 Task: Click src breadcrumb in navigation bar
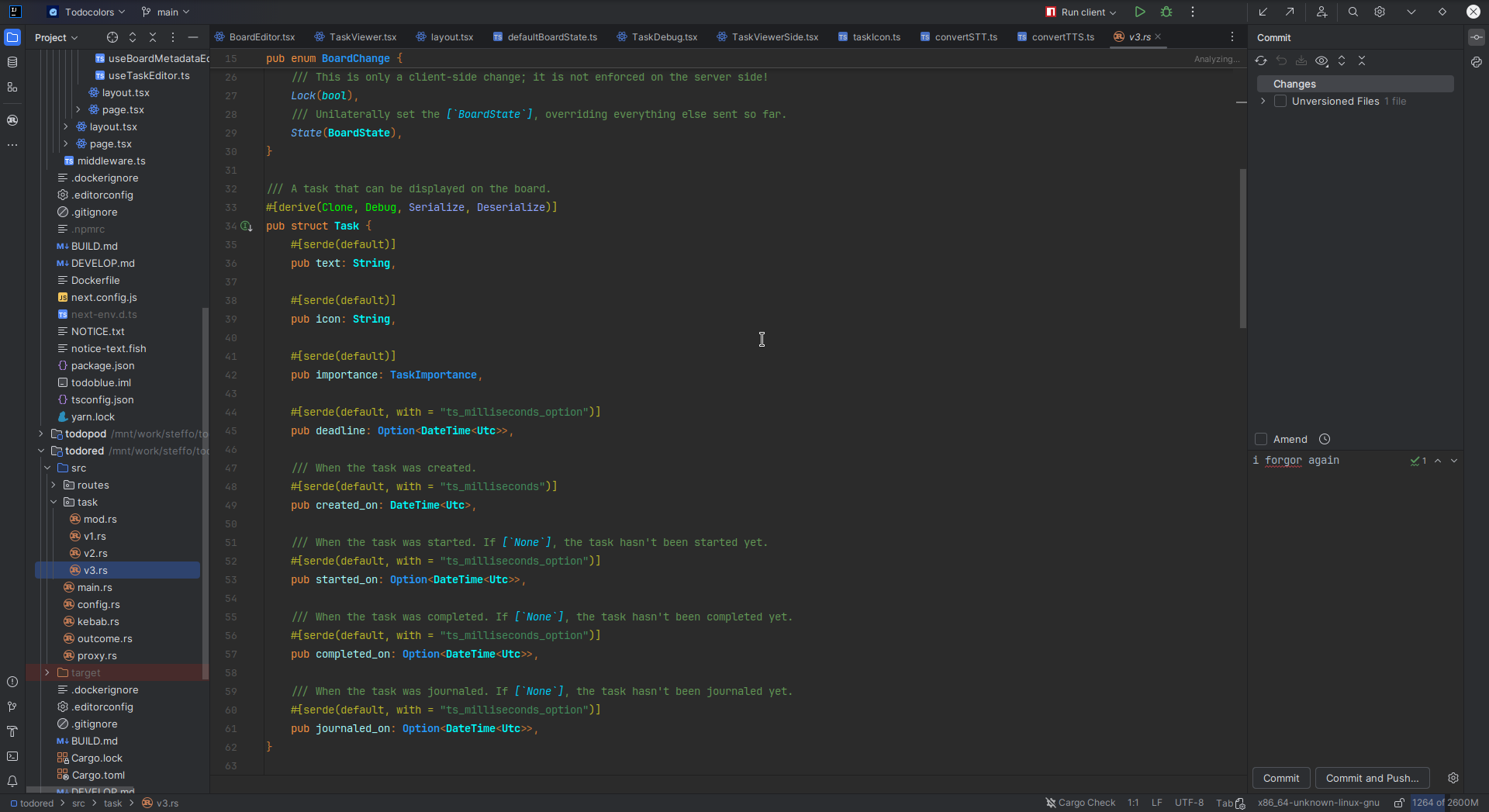[x=78, y=803]
